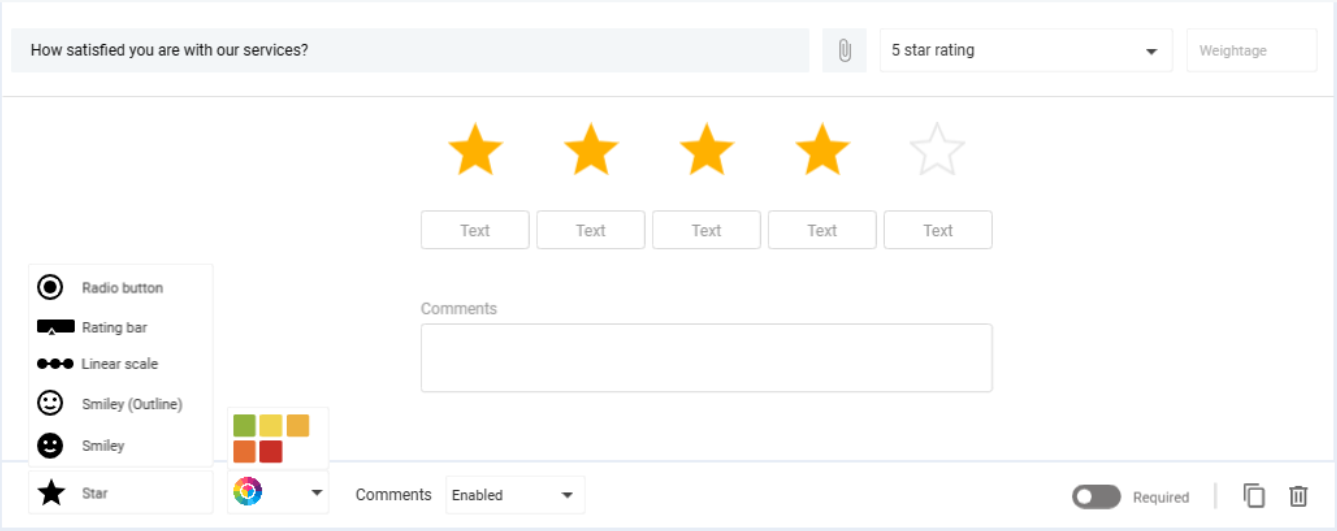This screenshot has height=531, width=1337.
Task: Open the 5 star rating dropdown
Action: point(1025,50)
